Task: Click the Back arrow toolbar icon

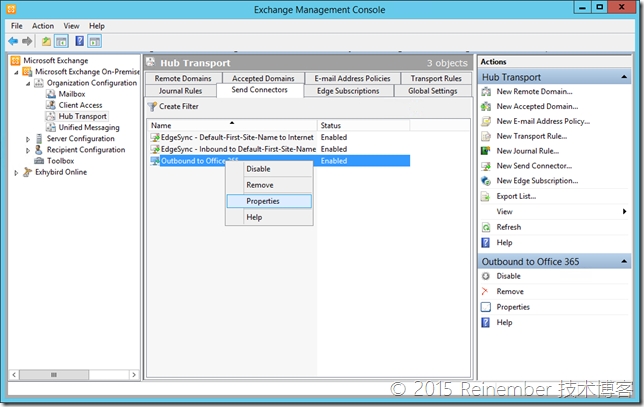Action: tap(13, 41)
